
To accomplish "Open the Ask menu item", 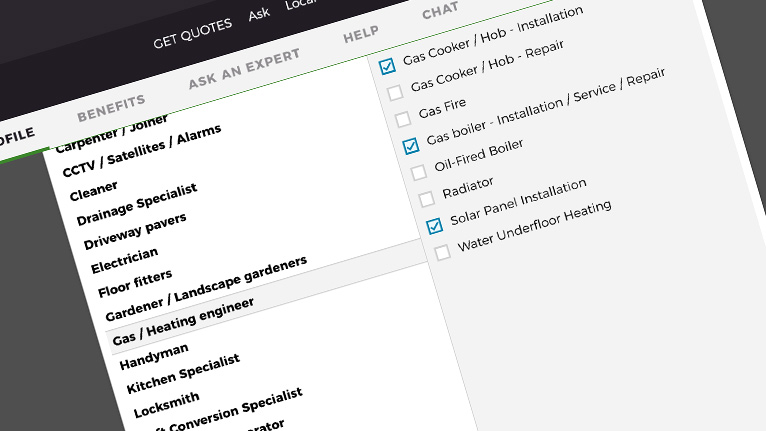I will click(x=259, y=14).
